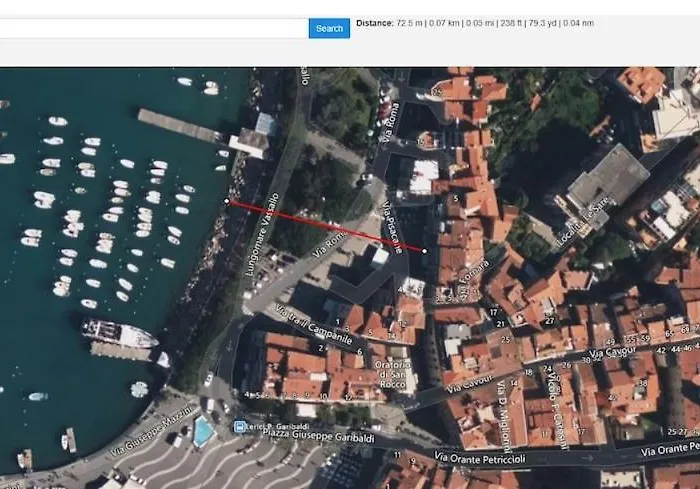
Task: Click the Via Pisacane street label
Action: pos(392,227)
